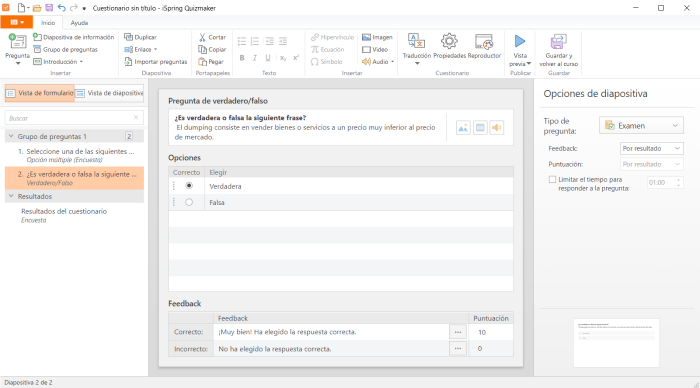Viewport: 700px width, 388px height.
Task: Duplicate the current slide
Action: (x=140, y=37)
